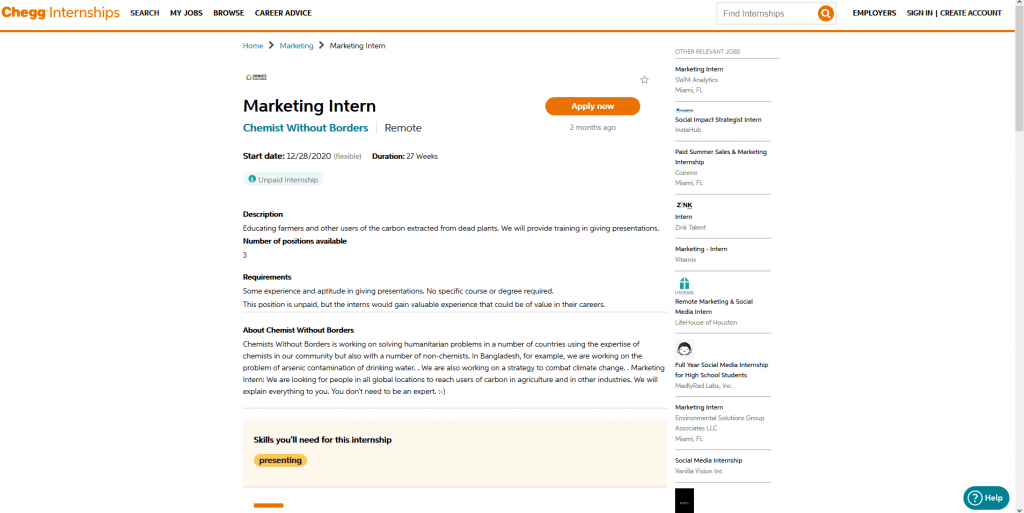The height and width of the screenshot is (513, 1024).
Task: Open the Help chat widget
Action: pyautogui.click(x=986, y=497)
